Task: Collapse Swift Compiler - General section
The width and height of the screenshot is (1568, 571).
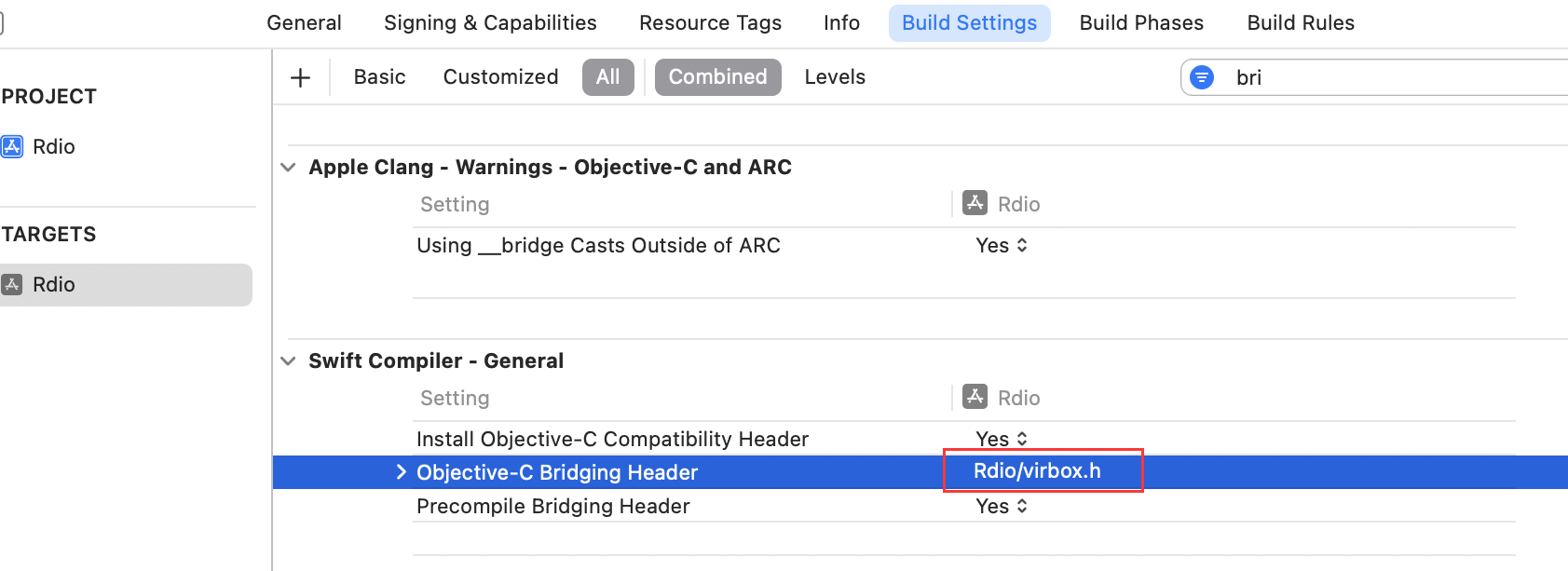Action: (288, 361)
